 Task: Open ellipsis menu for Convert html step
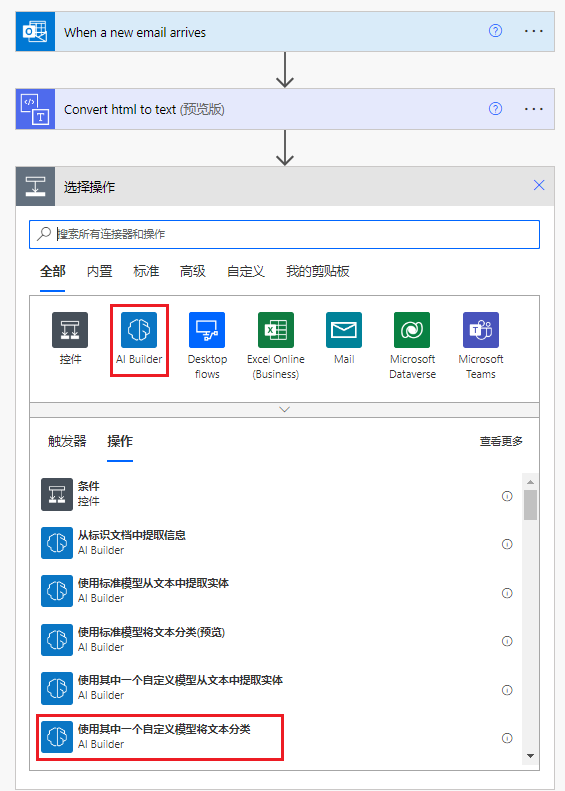533,109
